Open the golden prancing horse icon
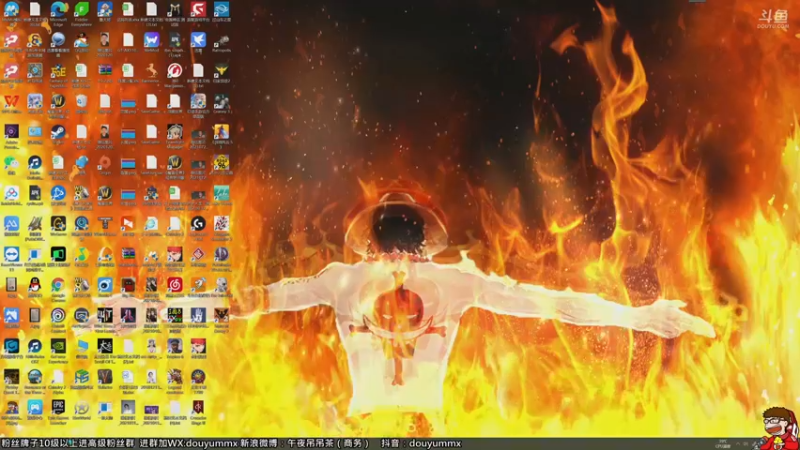800x450 pixels. (152, 70)
